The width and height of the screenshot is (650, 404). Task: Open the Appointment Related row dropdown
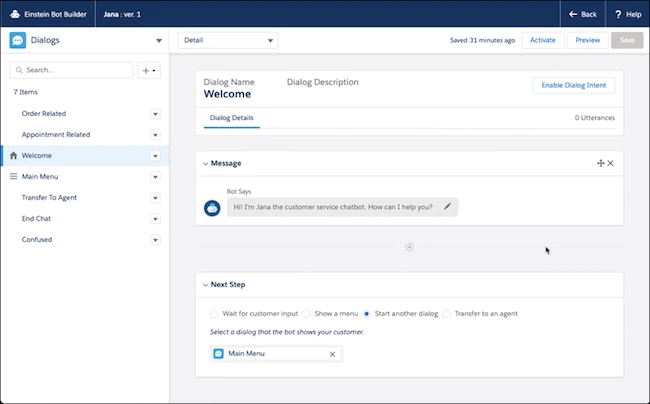[155, 135]
